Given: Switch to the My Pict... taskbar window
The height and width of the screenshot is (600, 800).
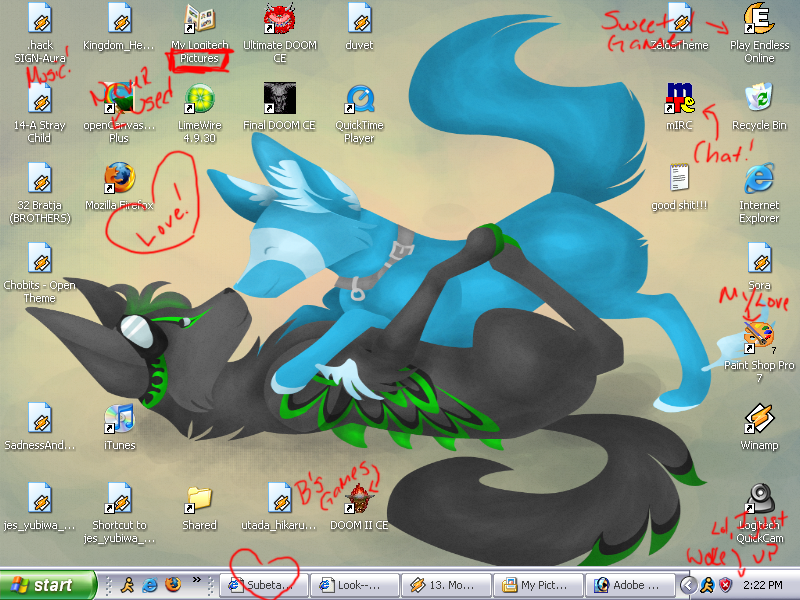Looking at the screenshot, I should [x=537, y=585].
